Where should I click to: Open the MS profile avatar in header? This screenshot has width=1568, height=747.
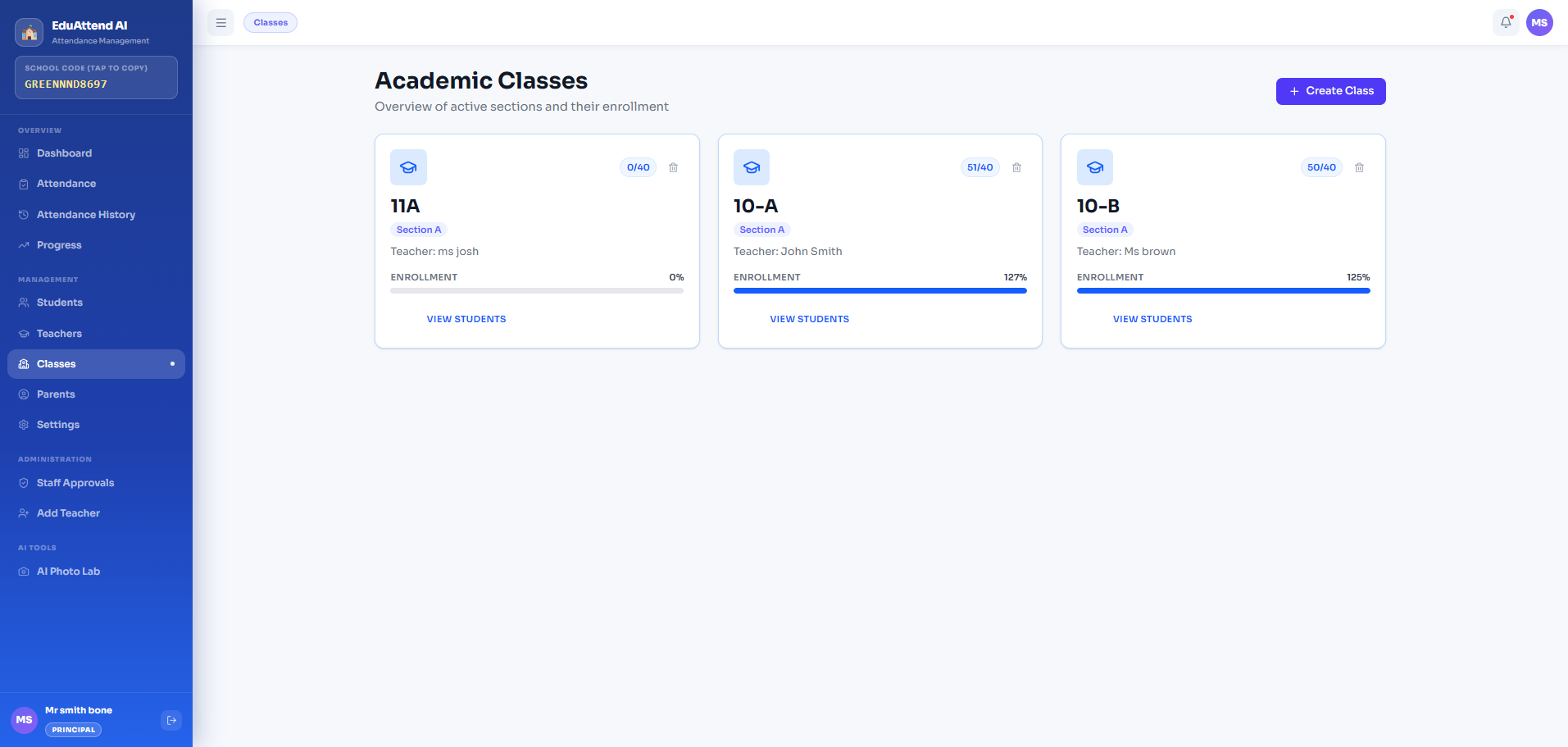[1539, 23]
